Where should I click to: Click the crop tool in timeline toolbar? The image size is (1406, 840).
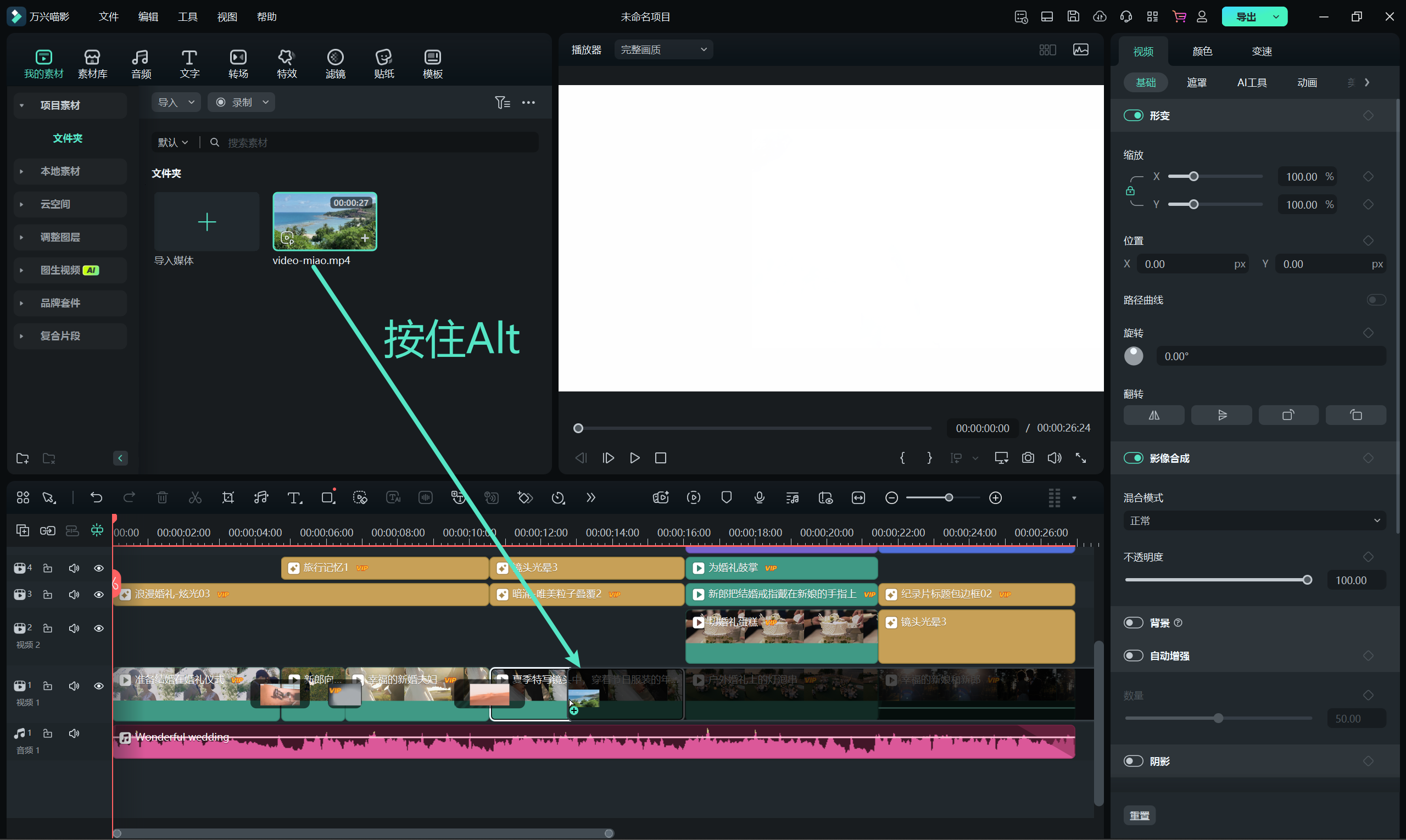point(227,497)
